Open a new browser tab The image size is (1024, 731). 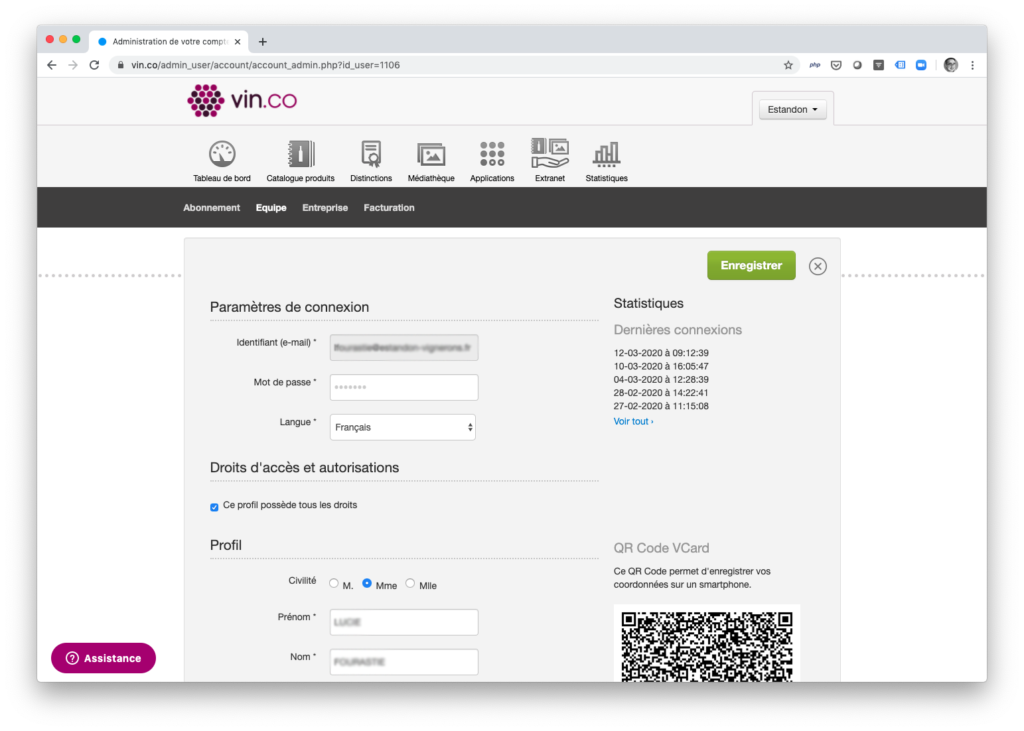263,42
